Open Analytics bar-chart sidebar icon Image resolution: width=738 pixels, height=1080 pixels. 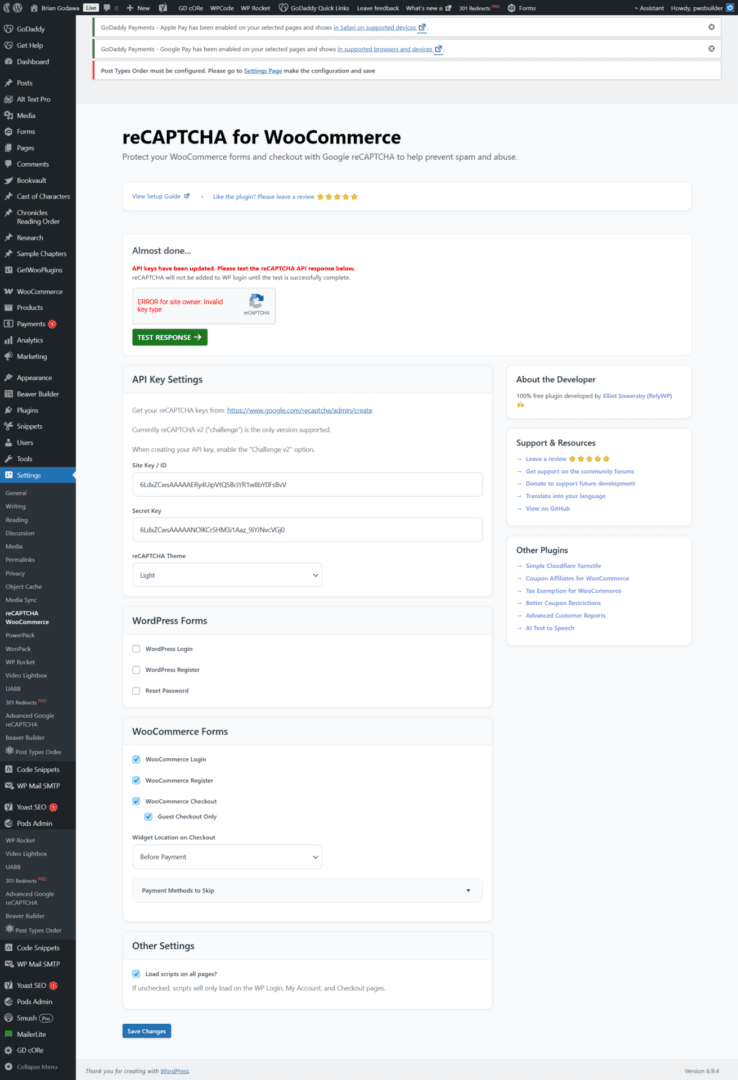[8, 340]
